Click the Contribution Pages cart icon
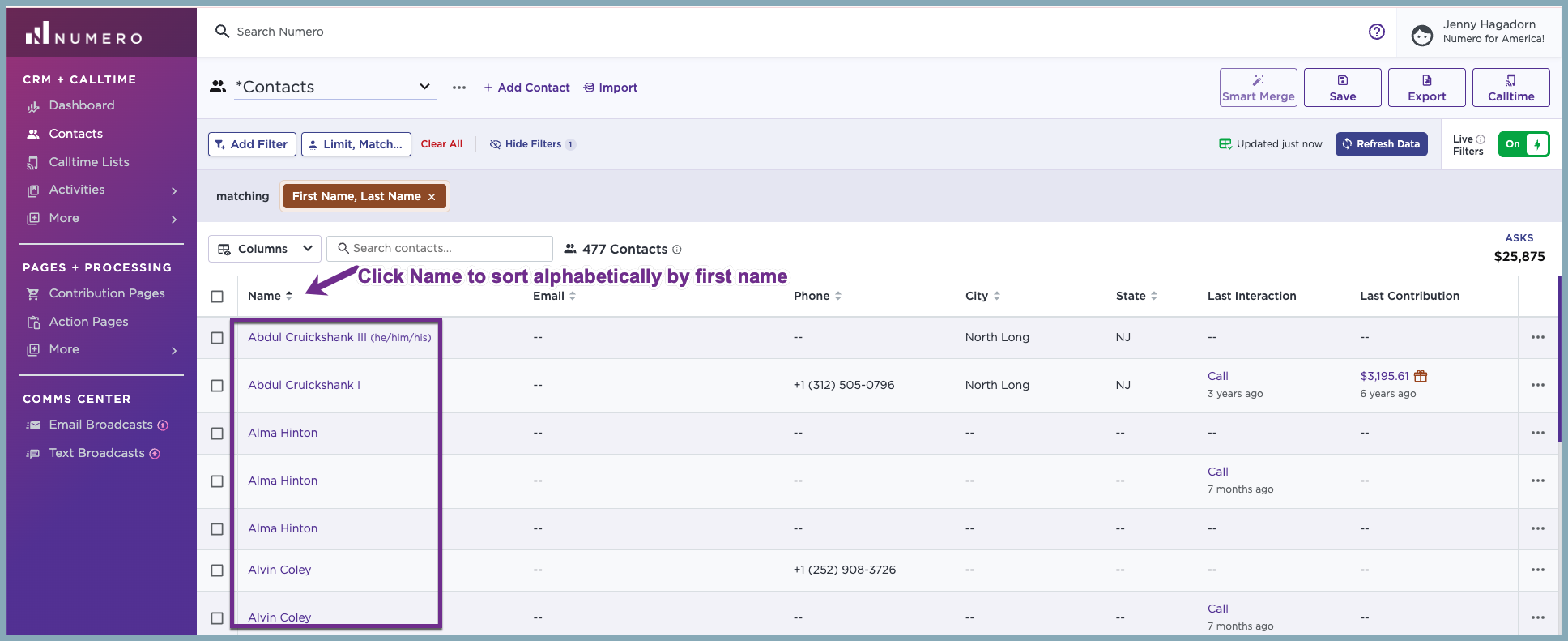 click(33, 294)
